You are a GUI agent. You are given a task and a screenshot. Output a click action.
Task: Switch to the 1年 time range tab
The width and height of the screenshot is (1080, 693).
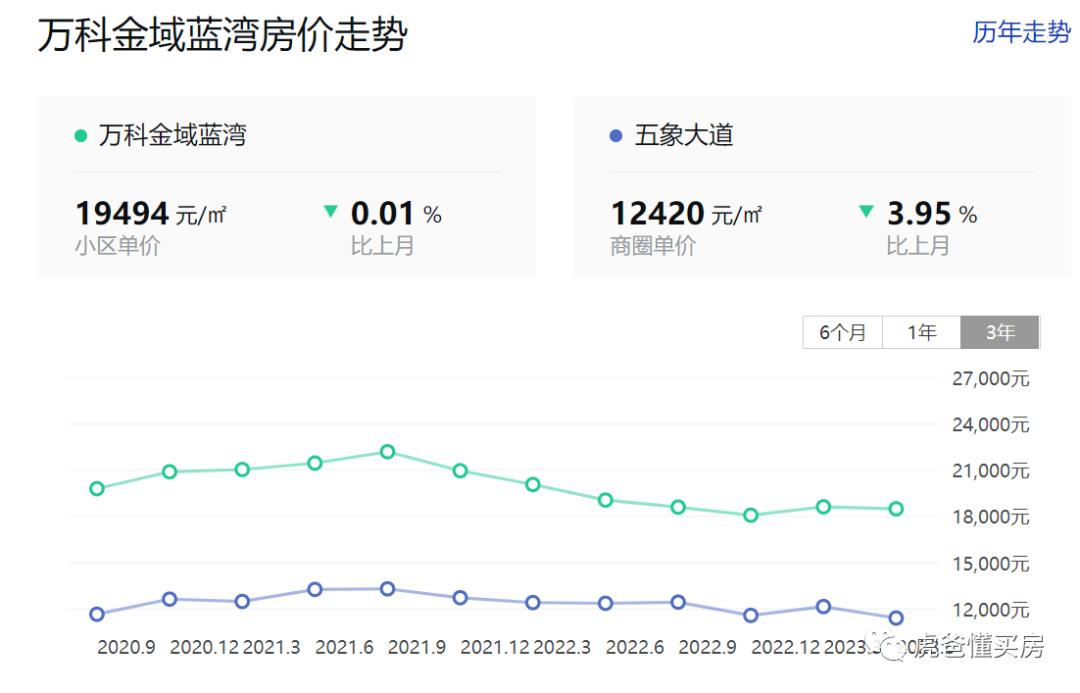921,332
